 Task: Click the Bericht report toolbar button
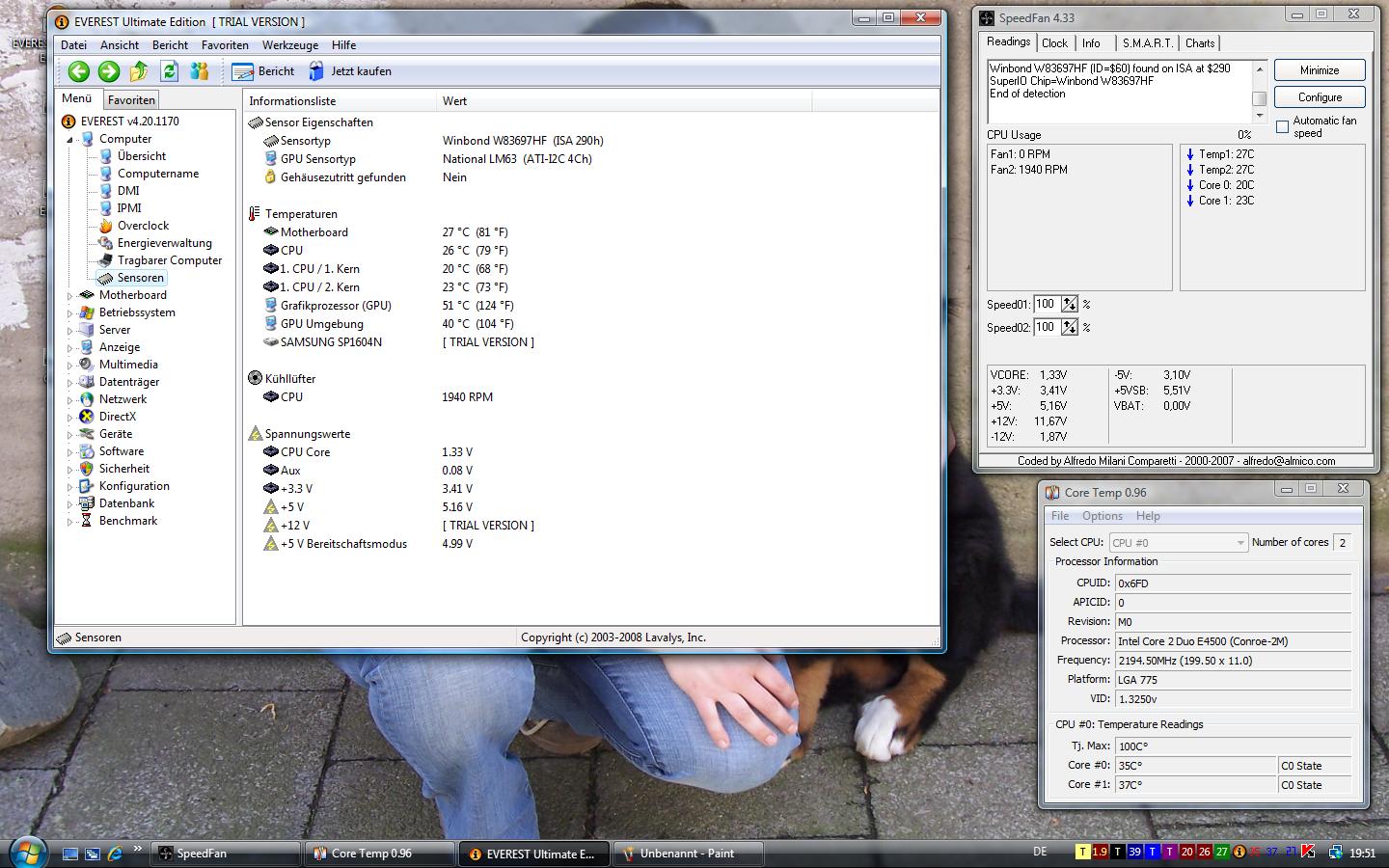[263, 71]
